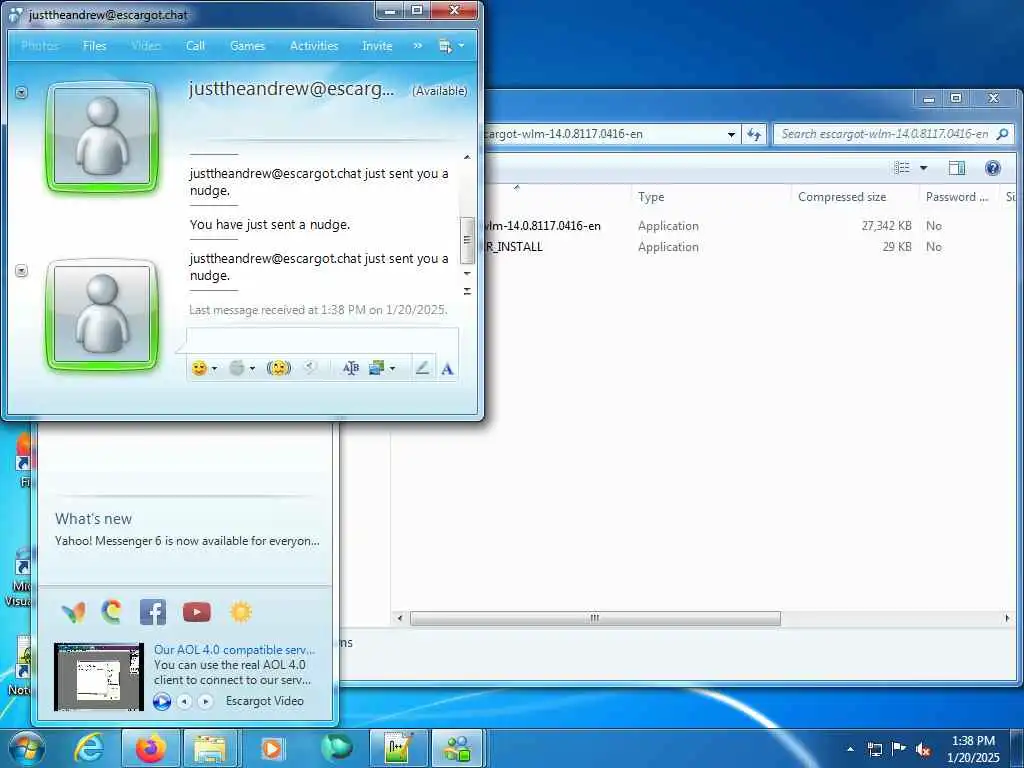The height and width of the screenshot is (768, 1024).
Task: Jump to the end of the conversation
Action: click(467, 291)
